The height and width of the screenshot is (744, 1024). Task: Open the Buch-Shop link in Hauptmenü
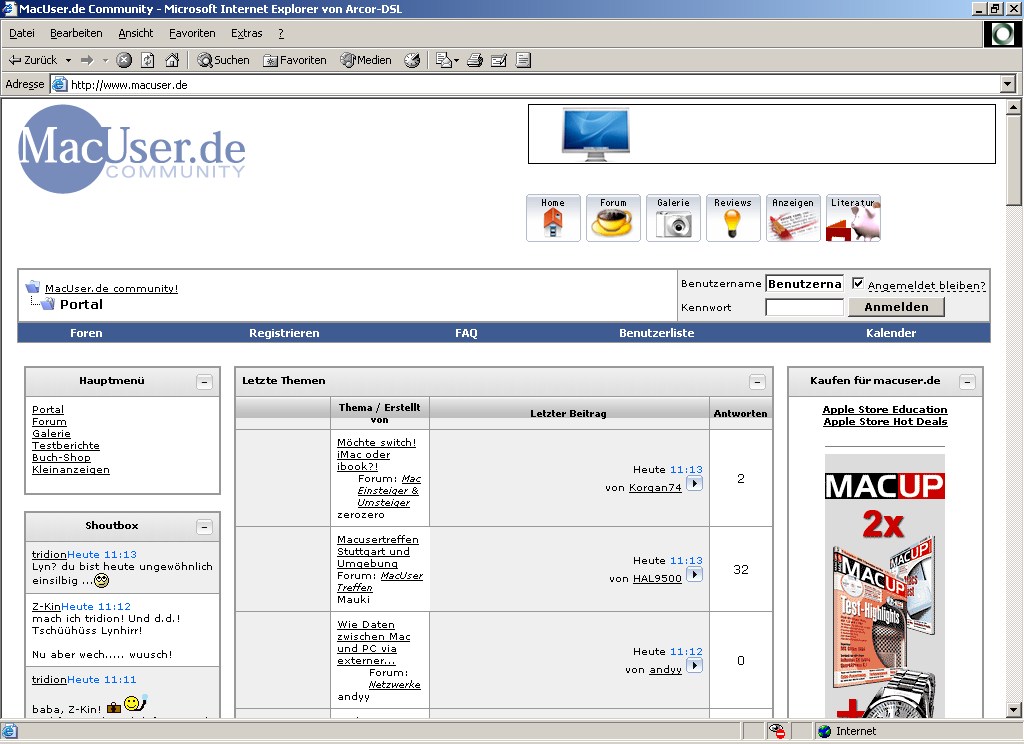pyautogui.click(x=61, y=457)
